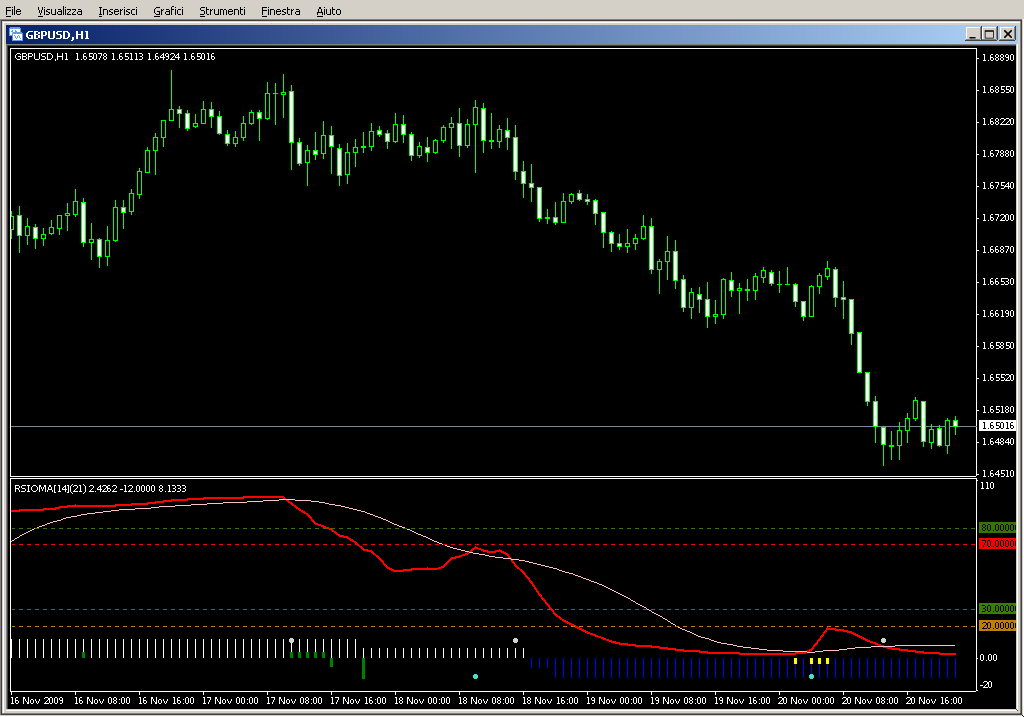Click the 19 Nov 16:00 time label
Image resolution: width=1024 pixels, height=717 pixels.
click(x=742, y=701)
